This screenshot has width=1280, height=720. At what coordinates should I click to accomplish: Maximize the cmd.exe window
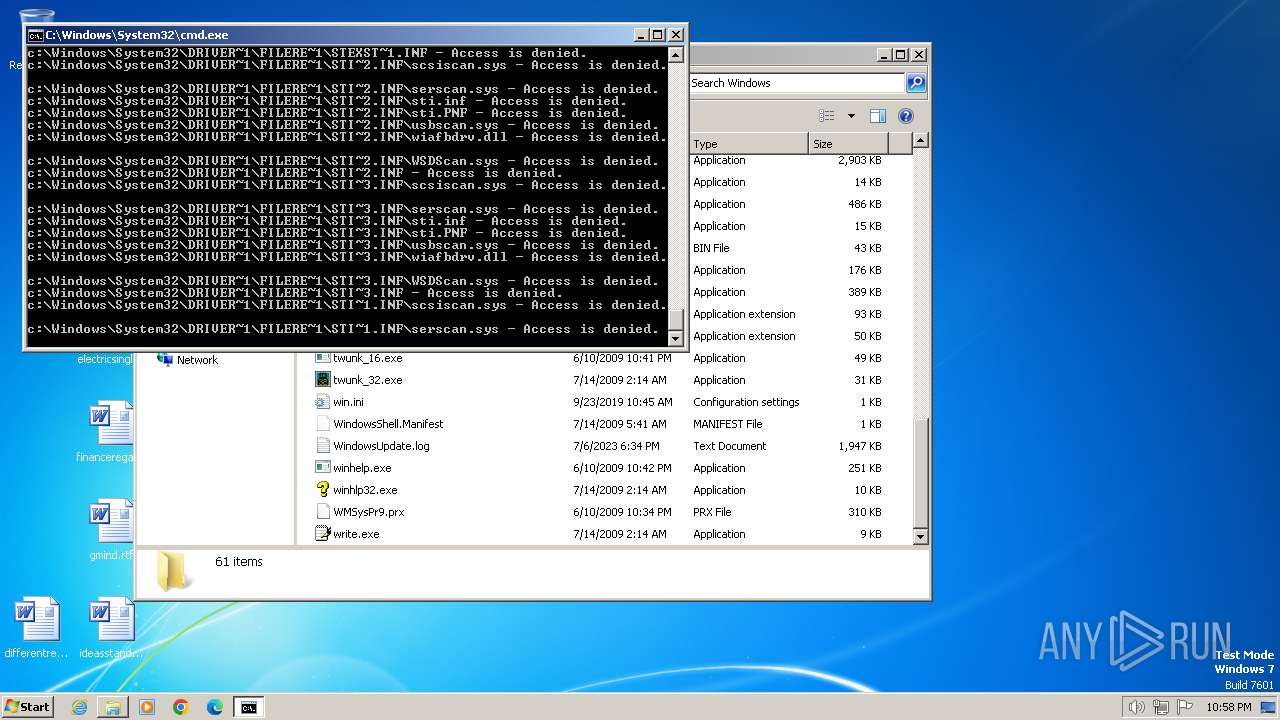tap(657, 35)
